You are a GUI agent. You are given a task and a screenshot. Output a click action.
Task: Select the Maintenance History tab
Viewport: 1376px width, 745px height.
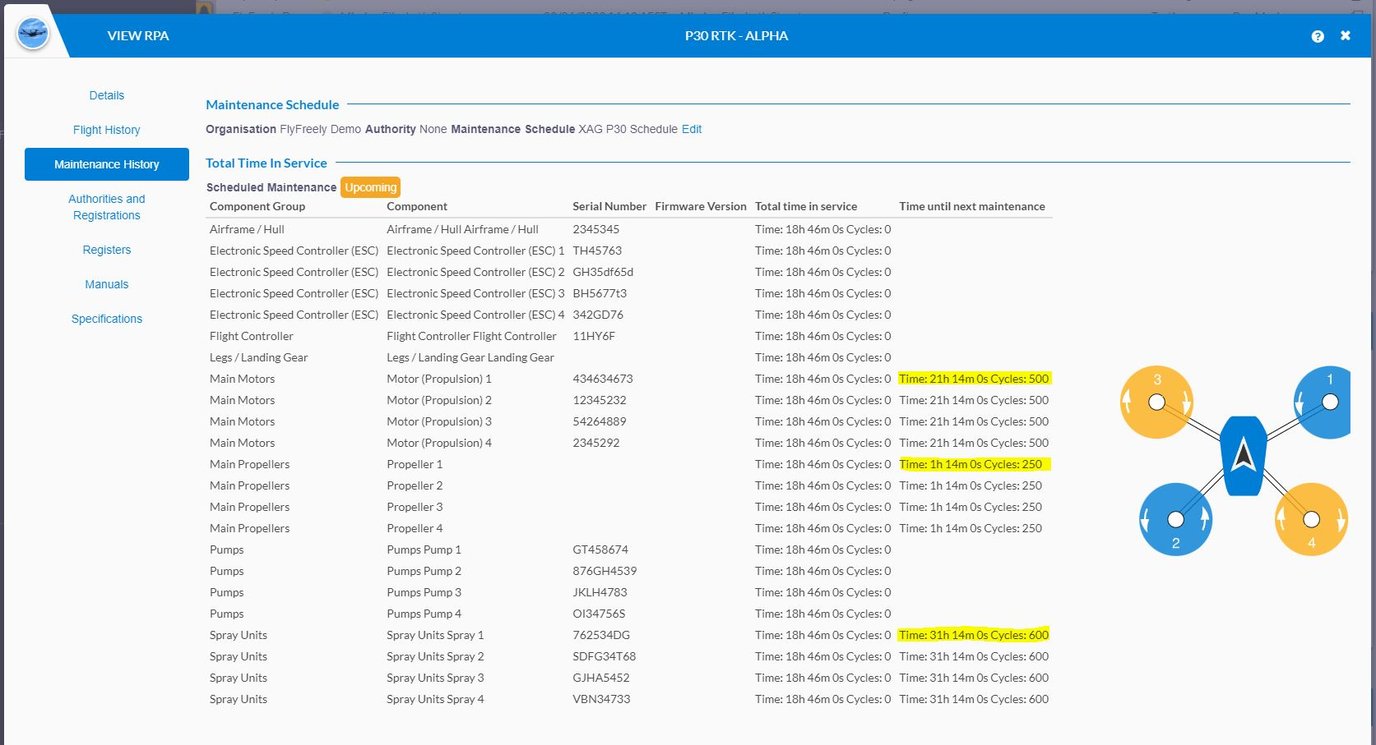coord(106,164)
